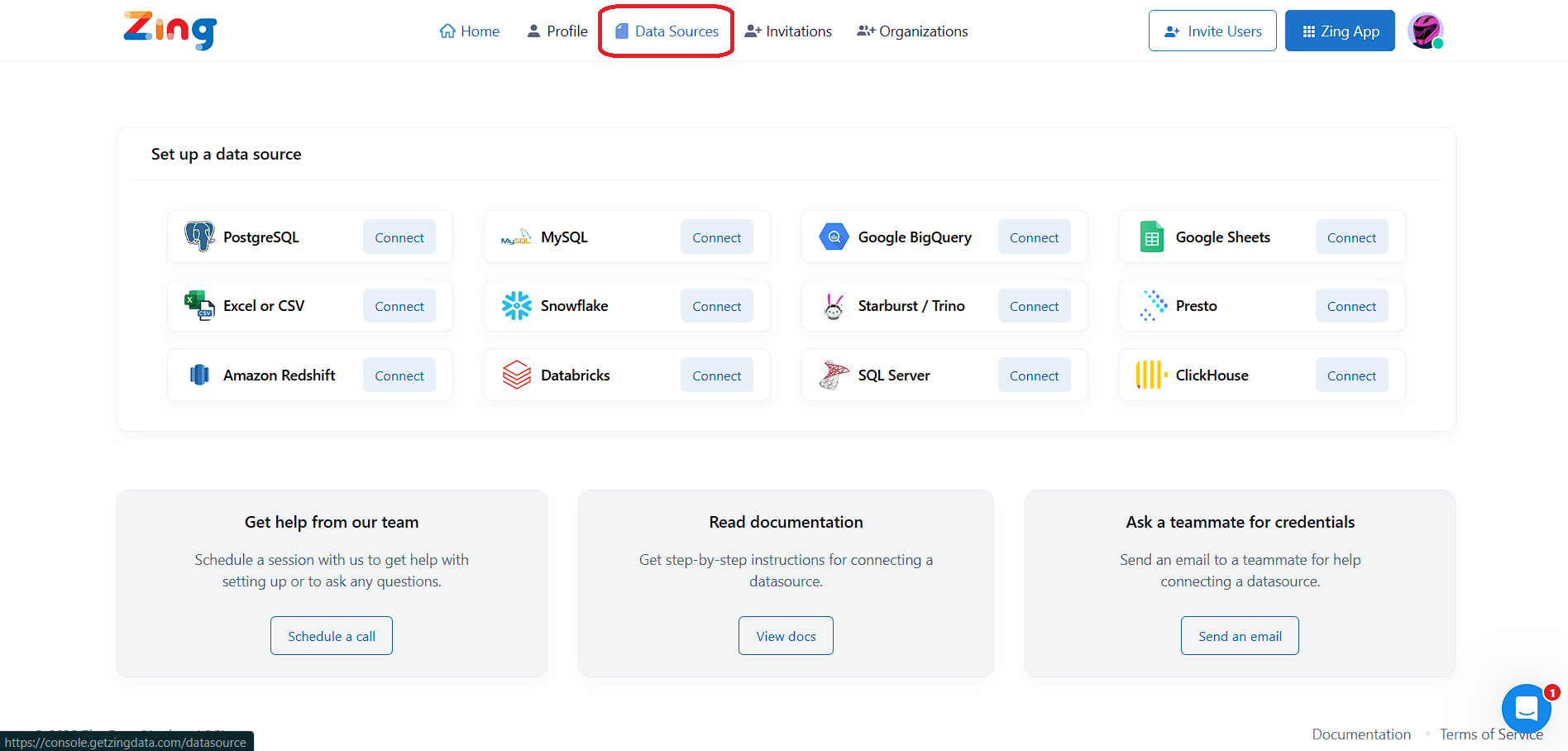The image size is (1568, 751).
Task: Connect Presto data source
Action: click(x=1352, y=306)
